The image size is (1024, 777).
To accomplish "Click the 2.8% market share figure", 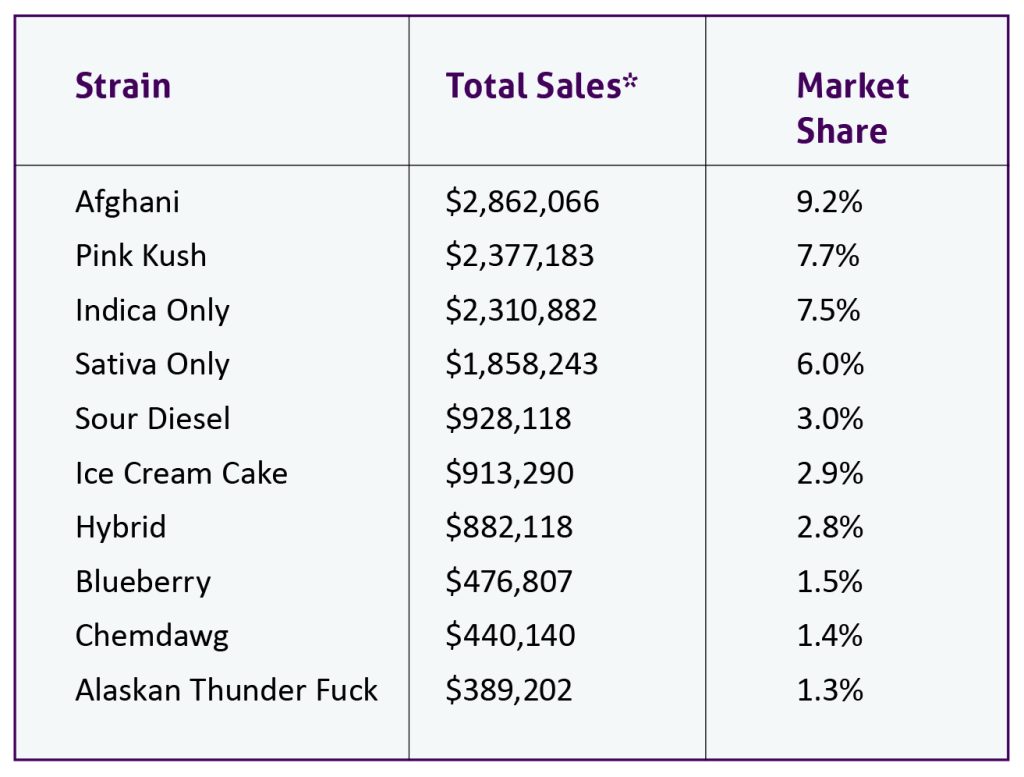I will coord(830,527).
